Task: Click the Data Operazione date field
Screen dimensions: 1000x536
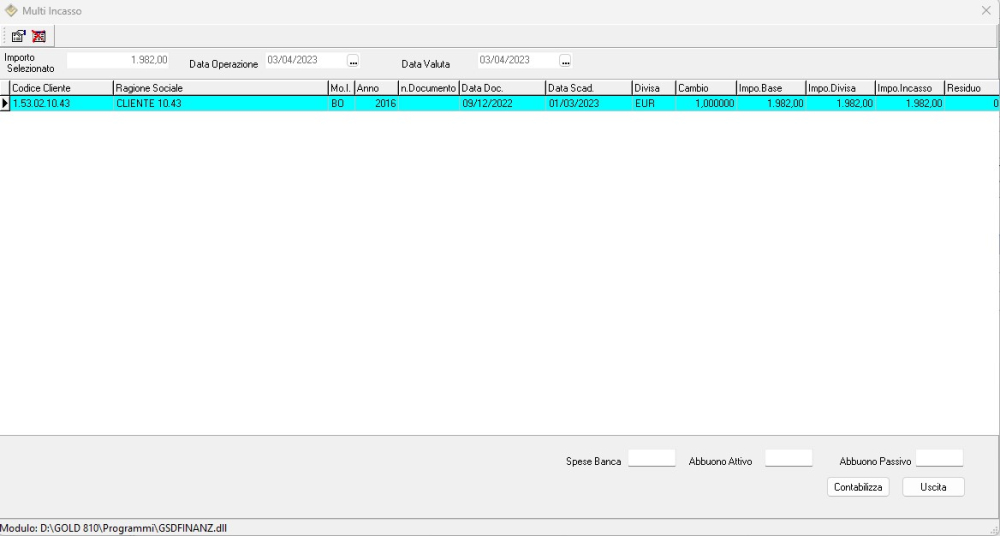Action: tap(303, 60)
